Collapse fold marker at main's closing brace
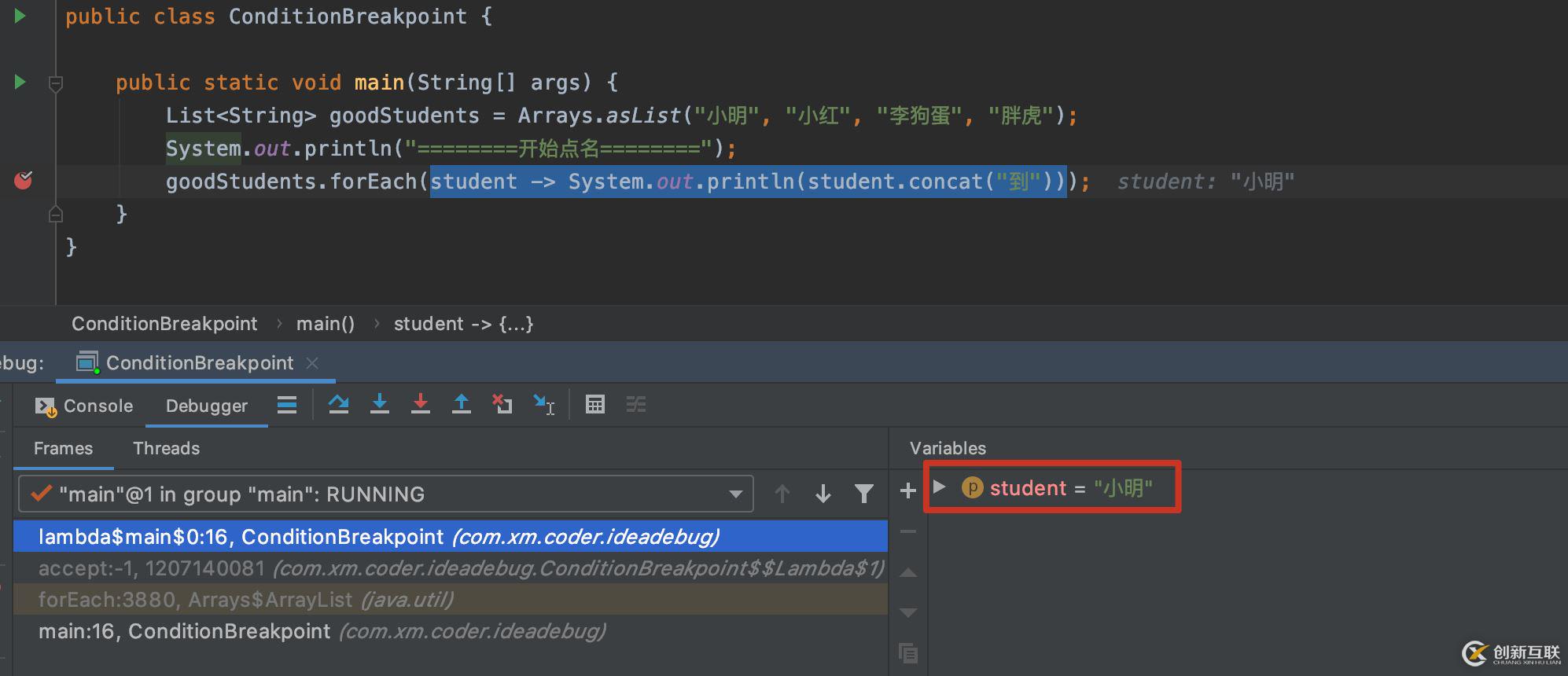The height and width of the screenshot is (676, 1568). click(56, 214)
